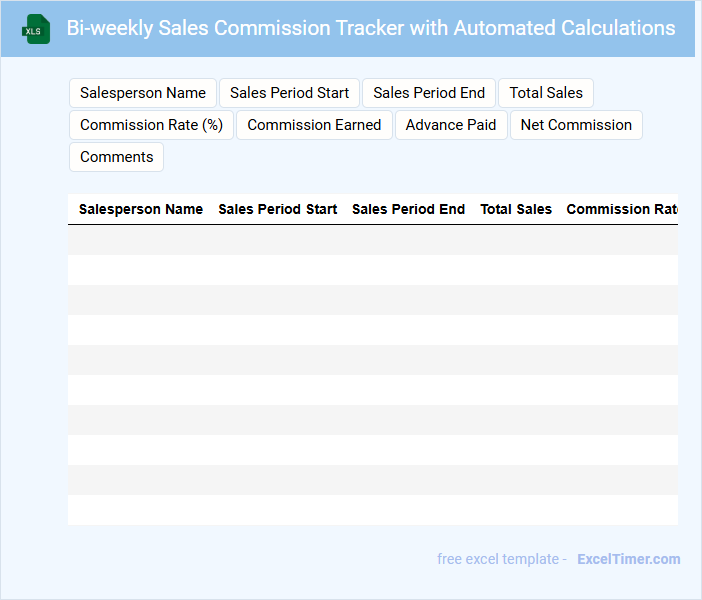Click the last empty table row
Image resolution: width=702 pixels, height=600 pixels.
click(373, 510)
